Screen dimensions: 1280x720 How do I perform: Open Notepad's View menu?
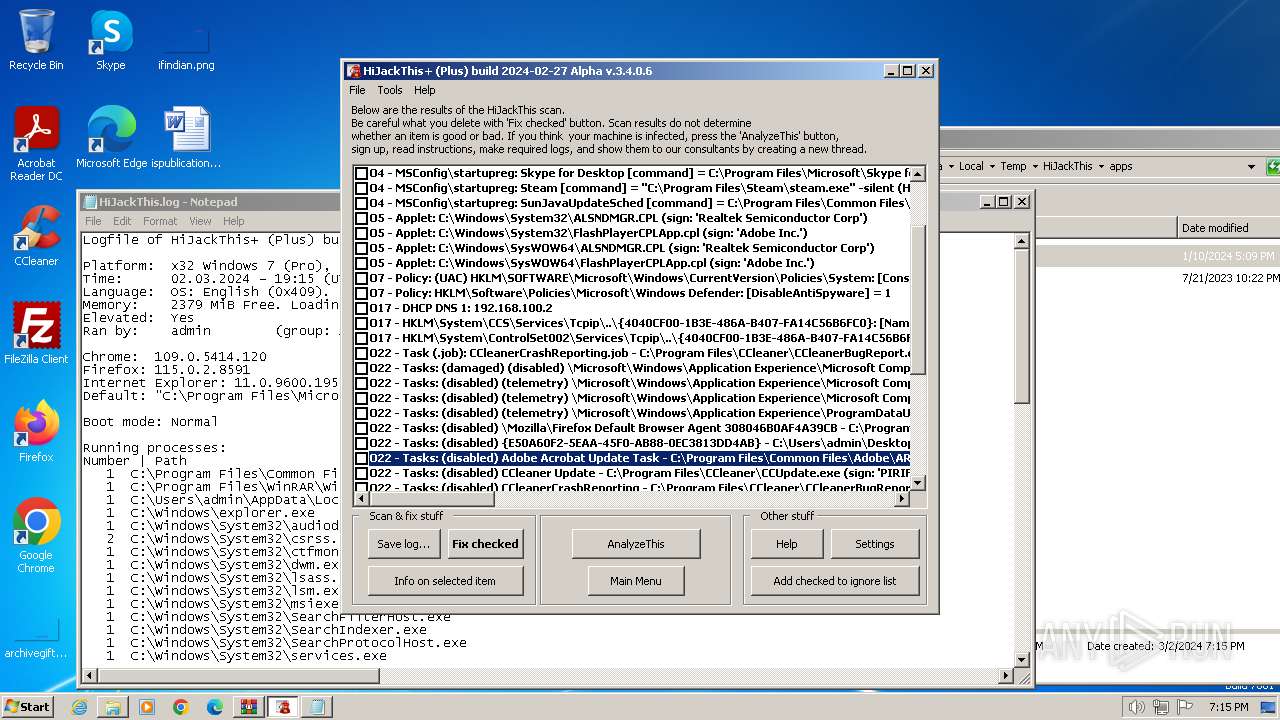[x=200, y=221]
